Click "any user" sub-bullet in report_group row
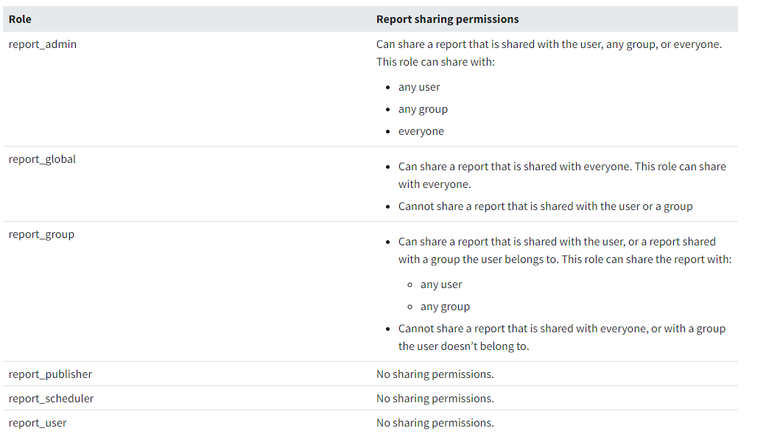Image resolution: width=766 pixels, height=437 pixels. (441, 284)
